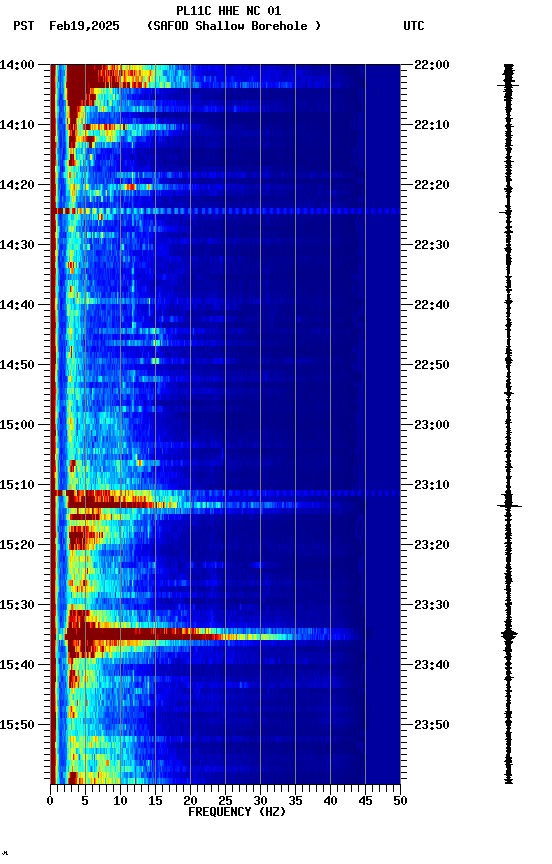Click the 15:40 PST time label
The height and width of the screenshot is (864, 552).
(17, 666)
